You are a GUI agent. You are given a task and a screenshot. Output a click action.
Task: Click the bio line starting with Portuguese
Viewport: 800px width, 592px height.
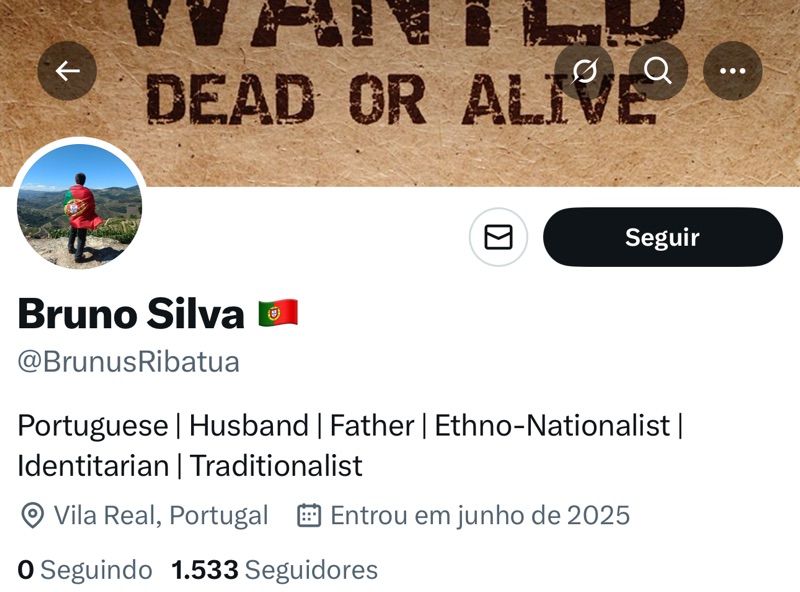pyautogui.click(x=351, y=425)
